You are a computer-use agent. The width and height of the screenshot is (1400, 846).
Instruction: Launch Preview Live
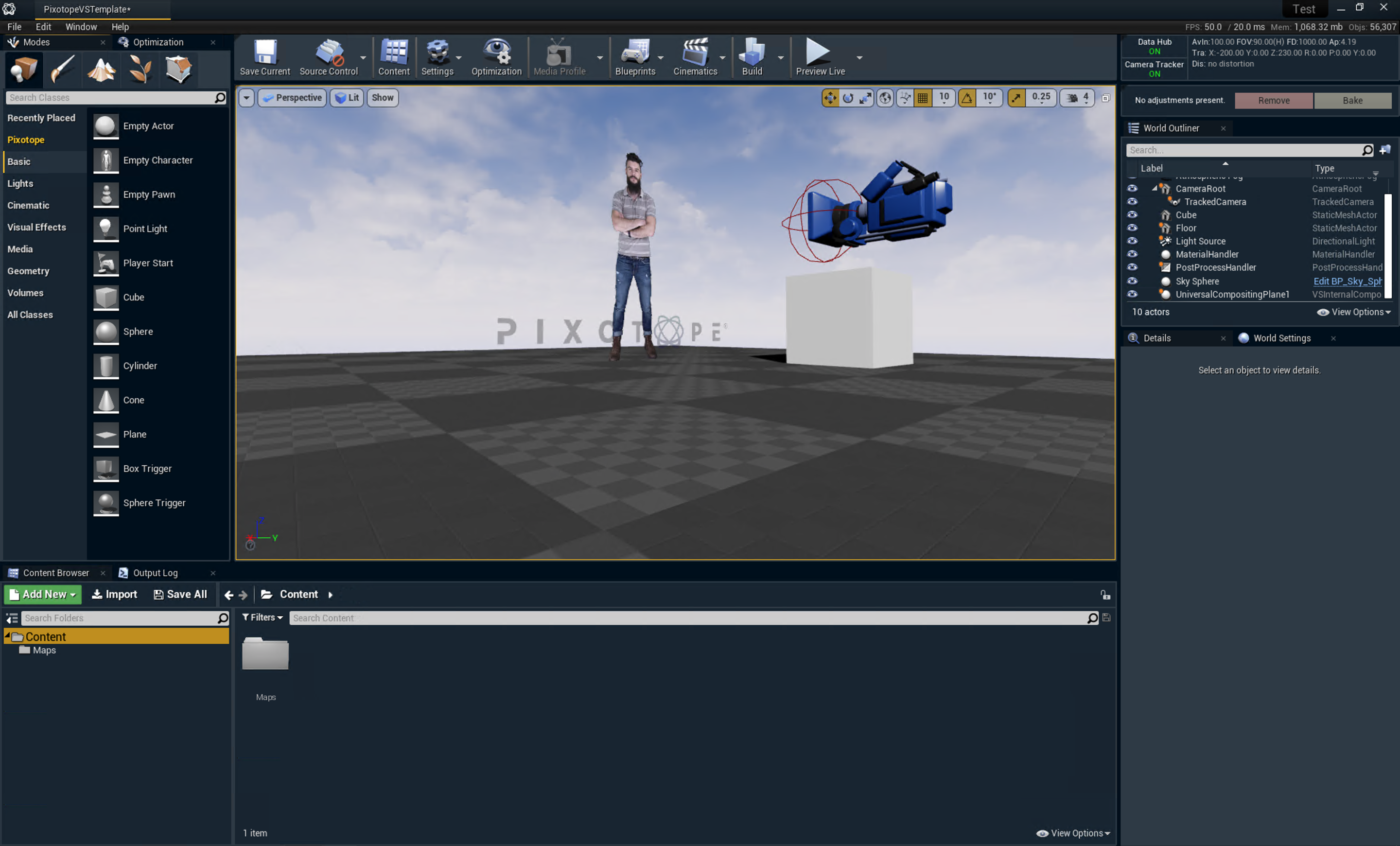click(x=819, y=57)
